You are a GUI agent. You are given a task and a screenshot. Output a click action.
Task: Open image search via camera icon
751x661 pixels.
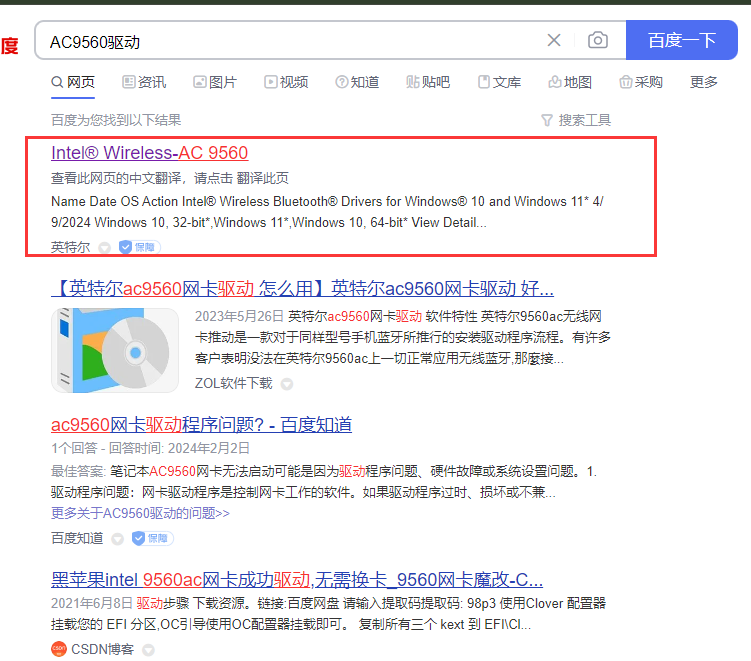pos(598,40)
